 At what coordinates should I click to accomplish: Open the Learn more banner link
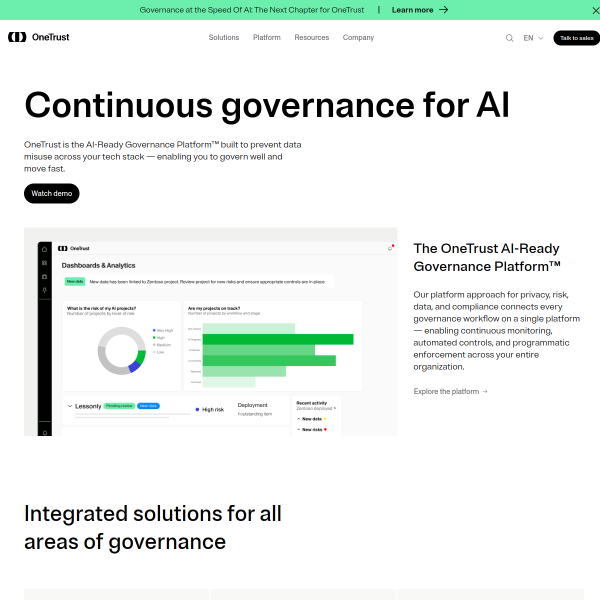coord(420,10)
